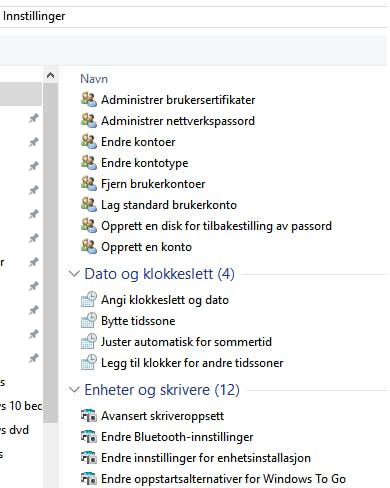Sort by the Navn column header
Viewport: 390px width, 488px height.
click(94, 79)
